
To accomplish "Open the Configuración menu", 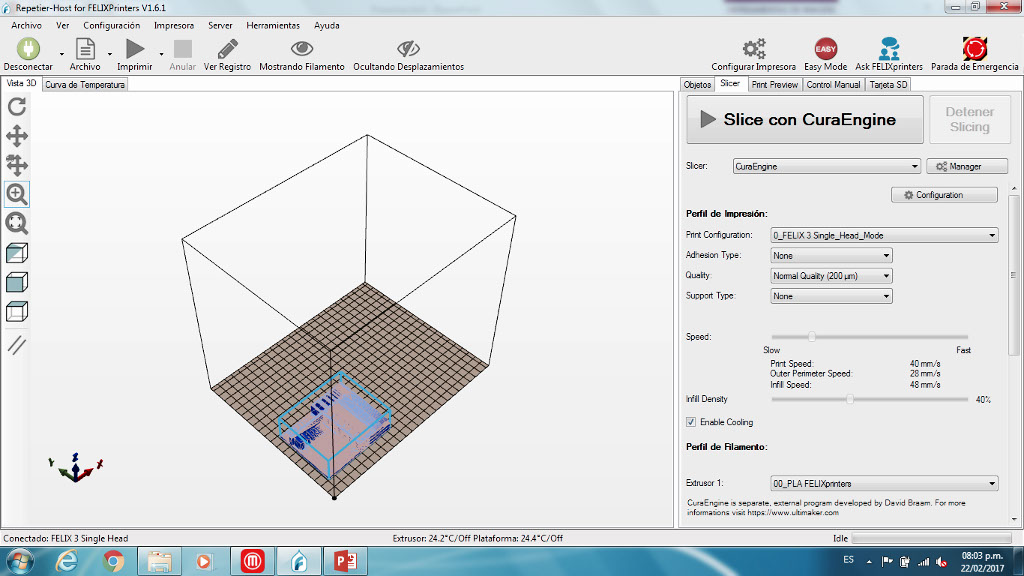I will [112, 25].
